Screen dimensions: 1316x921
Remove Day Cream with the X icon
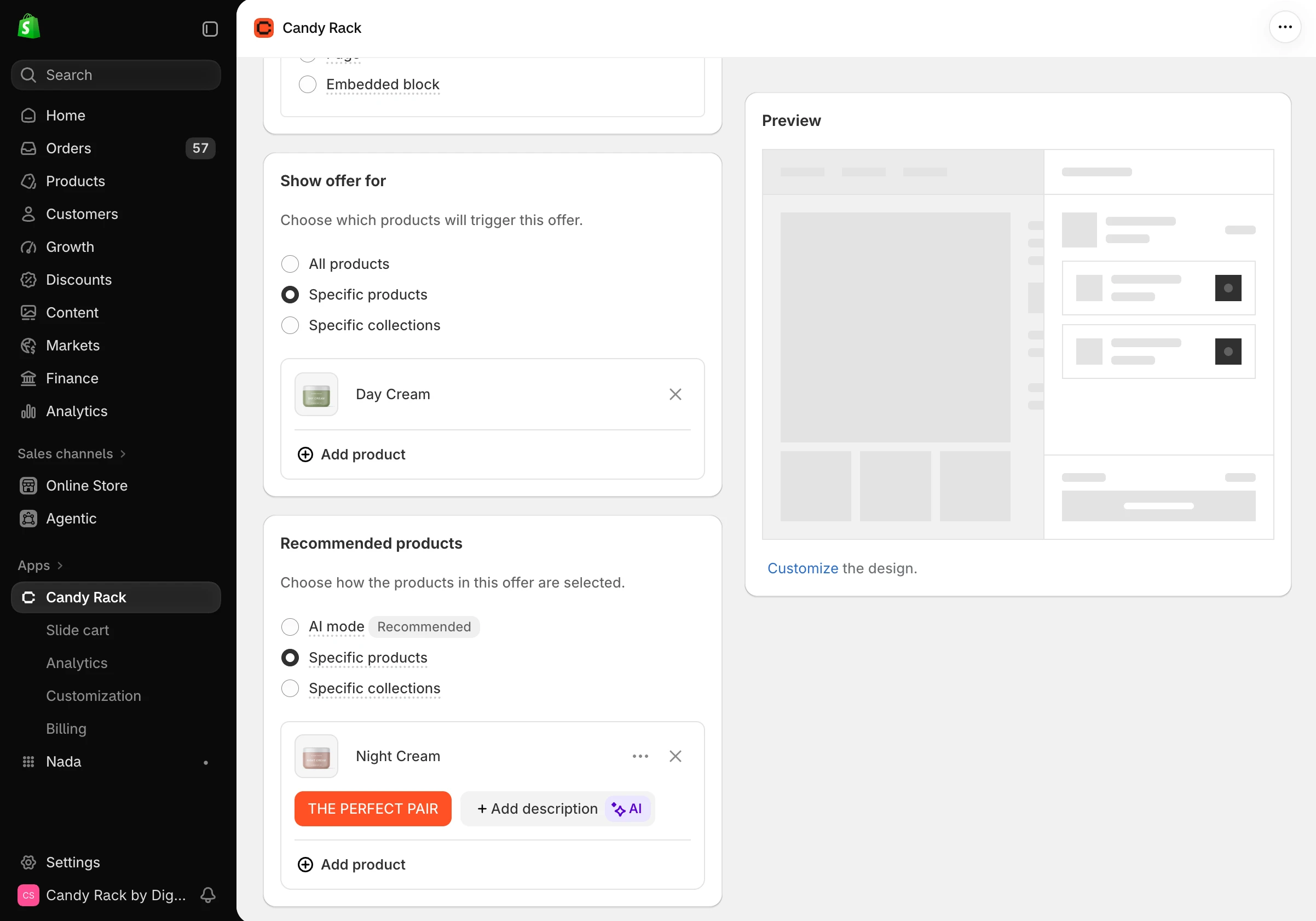(675, 395)
